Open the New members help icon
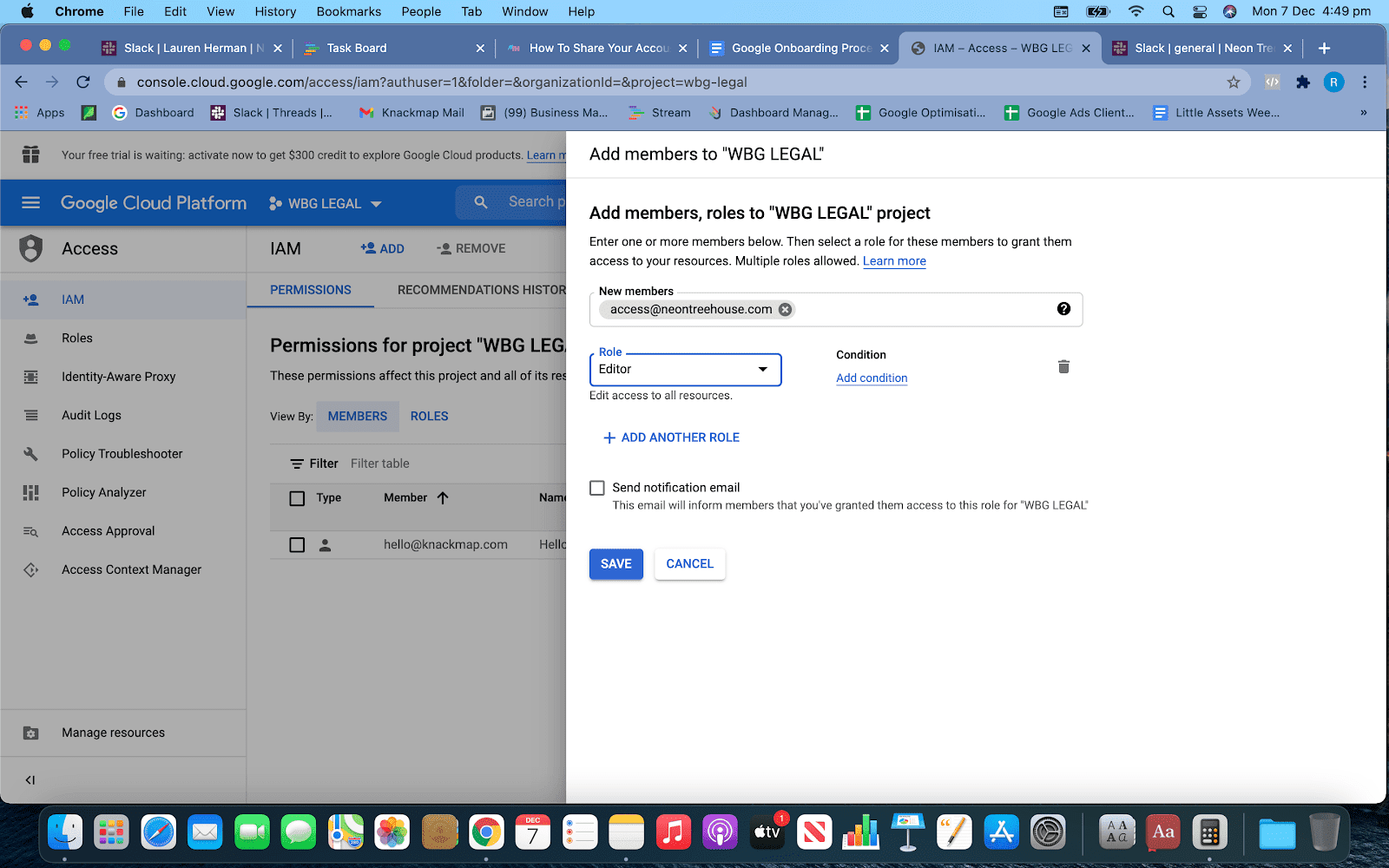The width and height of the screenshot is (1389, 868). click(x=1063, y=309)
